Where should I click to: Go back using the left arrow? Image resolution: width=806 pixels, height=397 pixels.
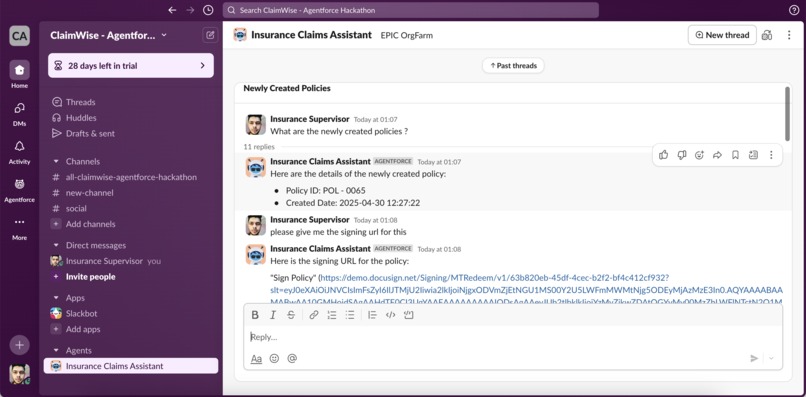(172, 10)
